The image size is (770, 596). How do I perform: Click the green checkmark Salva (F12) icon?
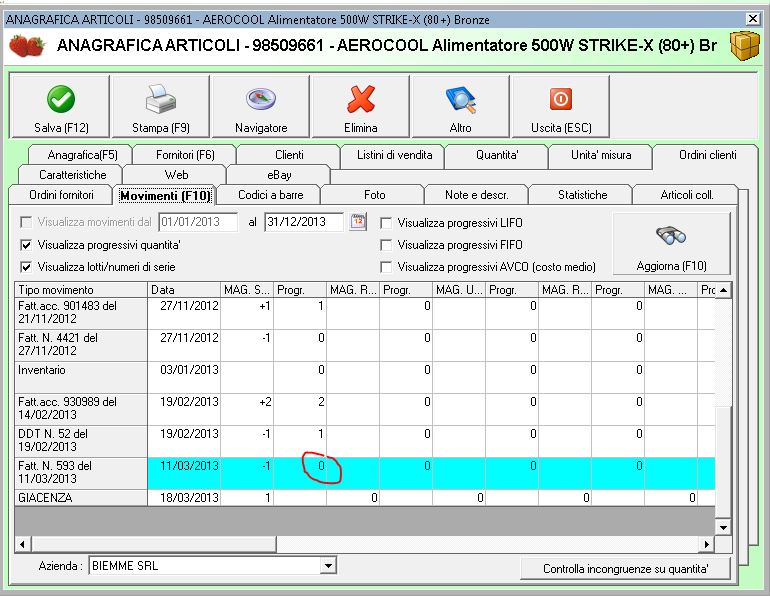click(62, 100)
